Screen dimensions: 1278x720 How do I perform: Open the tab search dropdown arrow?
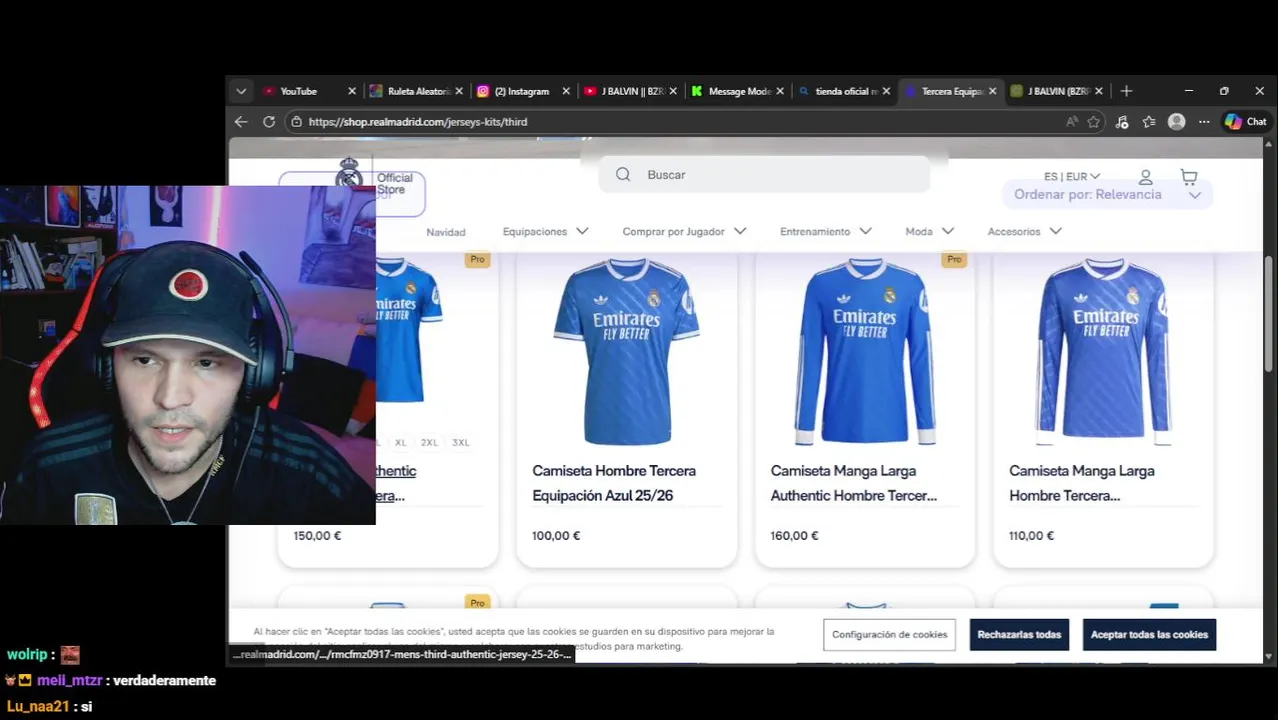(241, 91)
